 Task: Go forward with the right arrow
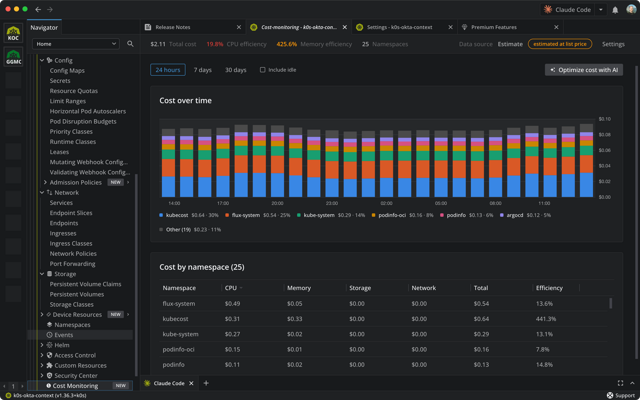50,9
